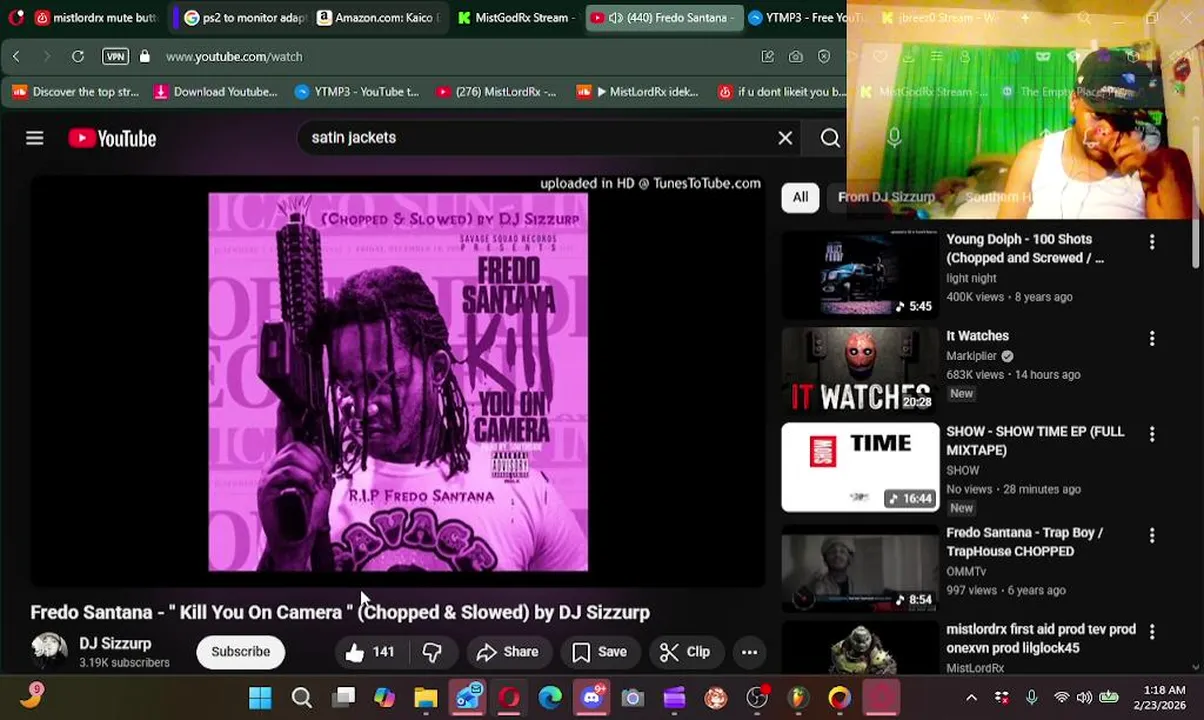This screenshot has height=720, width=1204.
Task: Open Microsoft Edge from taskbar
Action: pos(550,698)
